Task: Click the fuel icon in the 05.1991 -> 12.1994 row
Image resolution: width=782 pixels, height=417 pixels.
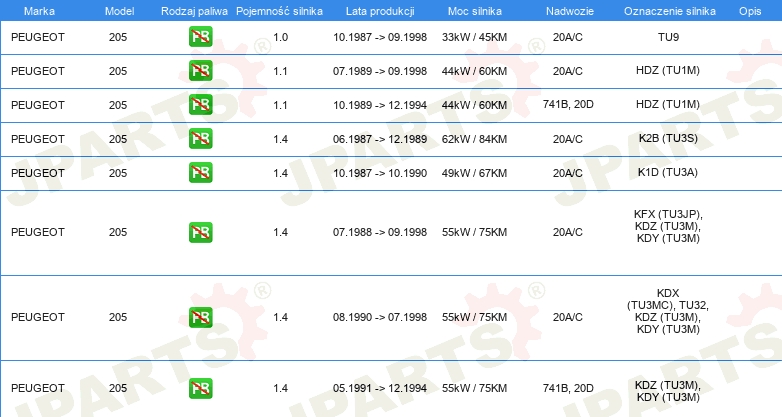Action: click(200, 388)
